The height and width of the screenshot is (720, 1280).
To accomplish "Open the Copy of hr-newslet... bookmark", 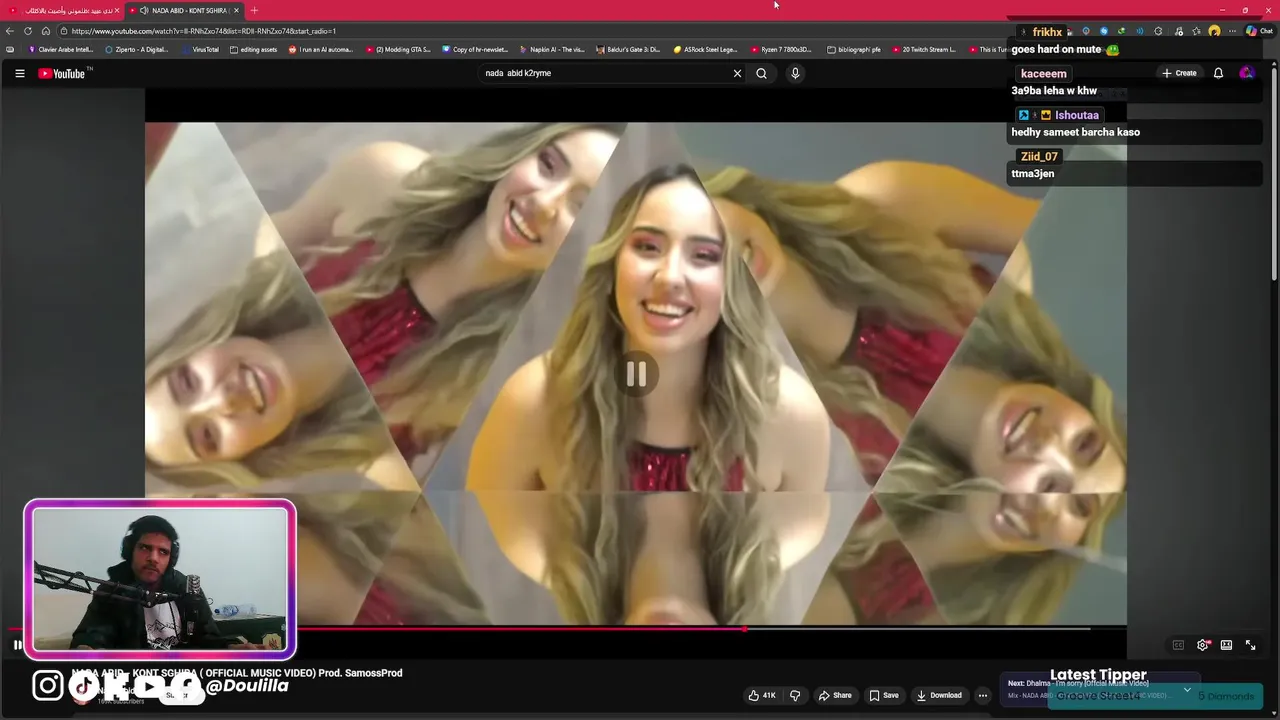I will (x=475, y=49).
